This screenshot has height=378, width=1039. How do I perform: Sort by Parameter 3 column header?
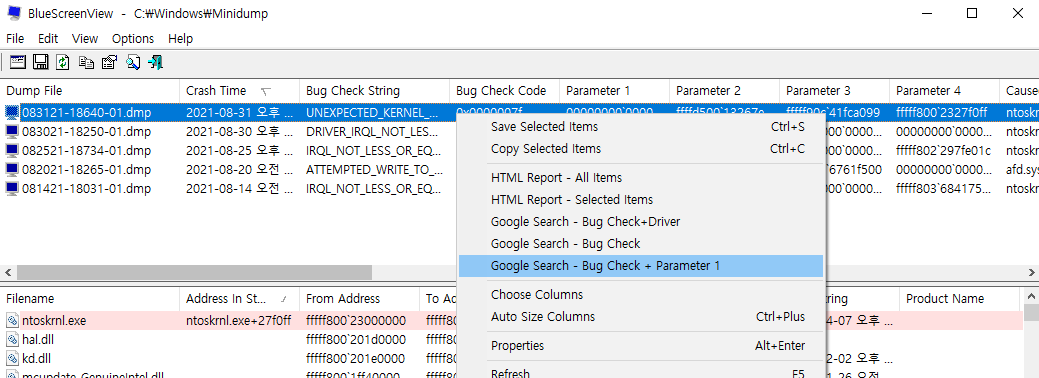pyautogui.click(x=834, y=91)
